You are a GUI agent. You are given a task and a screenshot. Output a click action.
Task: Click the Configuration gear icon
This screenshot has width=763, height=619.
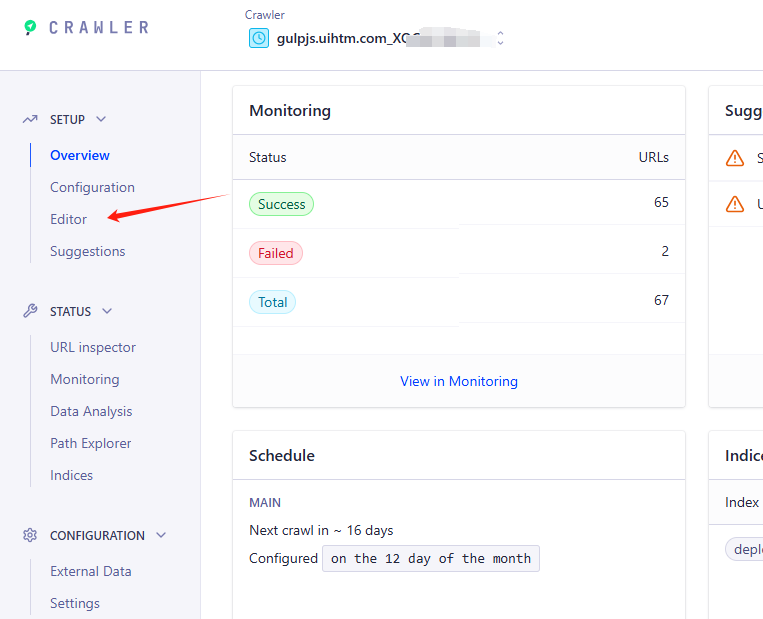tap(30, 535)
